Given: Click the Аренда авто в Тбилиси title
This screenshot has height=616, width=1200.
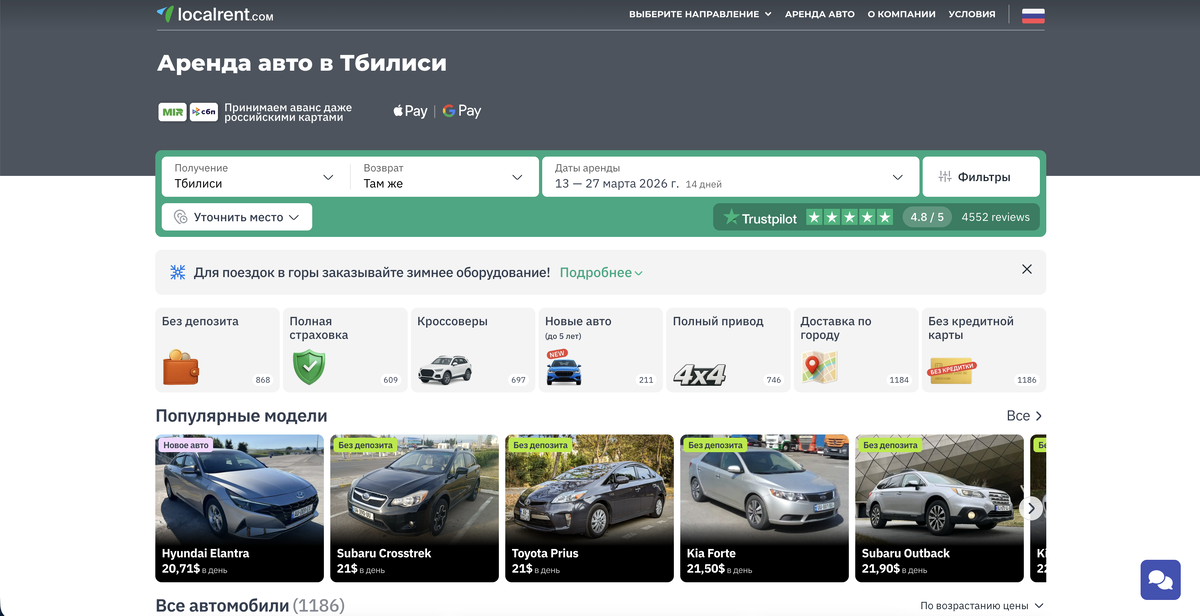Looking at the screenshot, I should click(302, 63).
